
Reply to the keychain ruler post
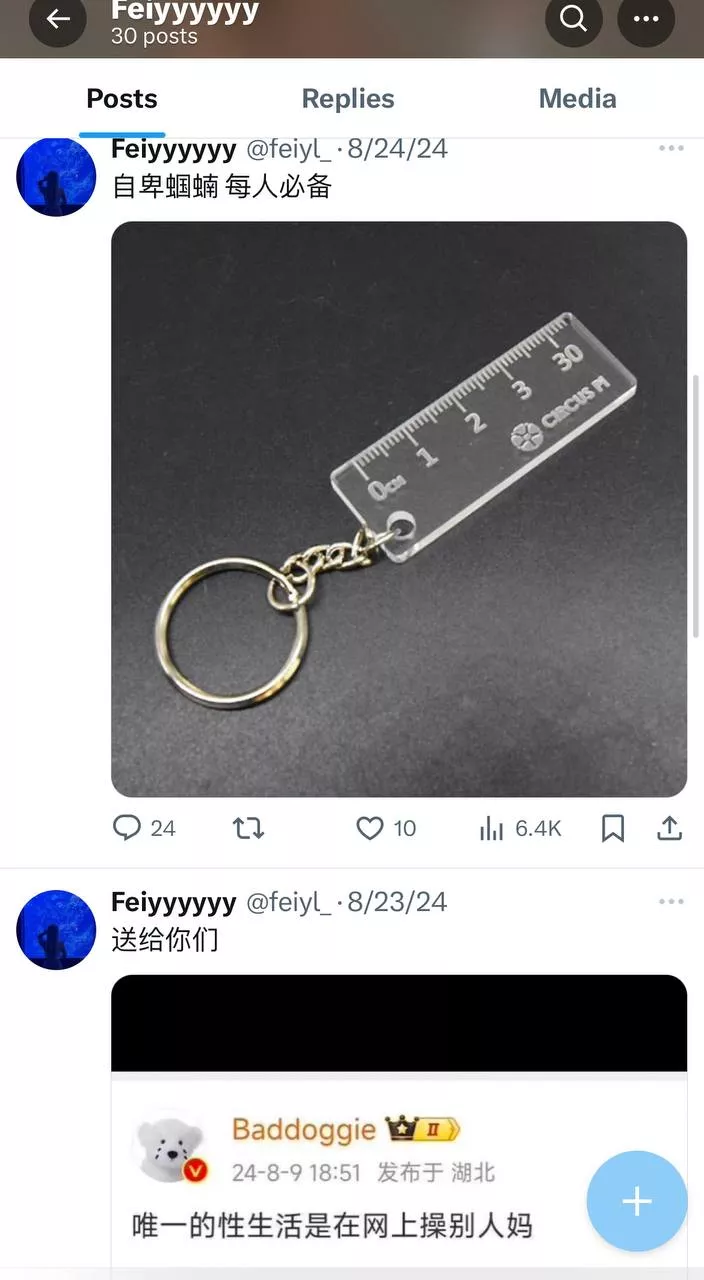coord(143,828)
